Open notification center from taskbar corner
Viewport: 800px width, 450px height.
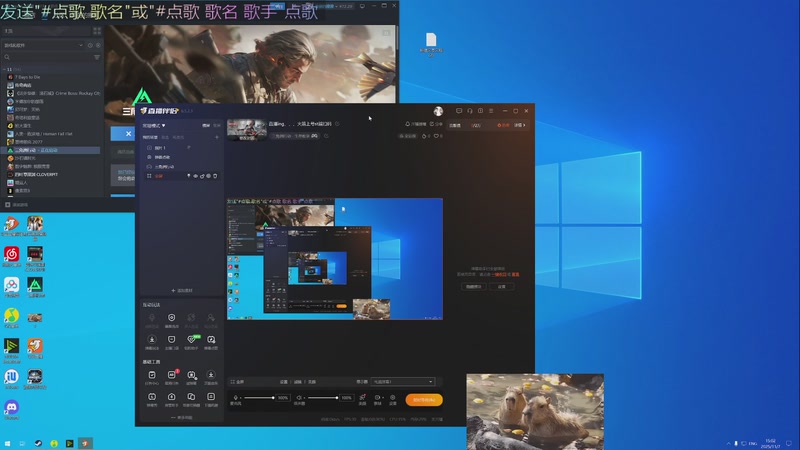789,443
